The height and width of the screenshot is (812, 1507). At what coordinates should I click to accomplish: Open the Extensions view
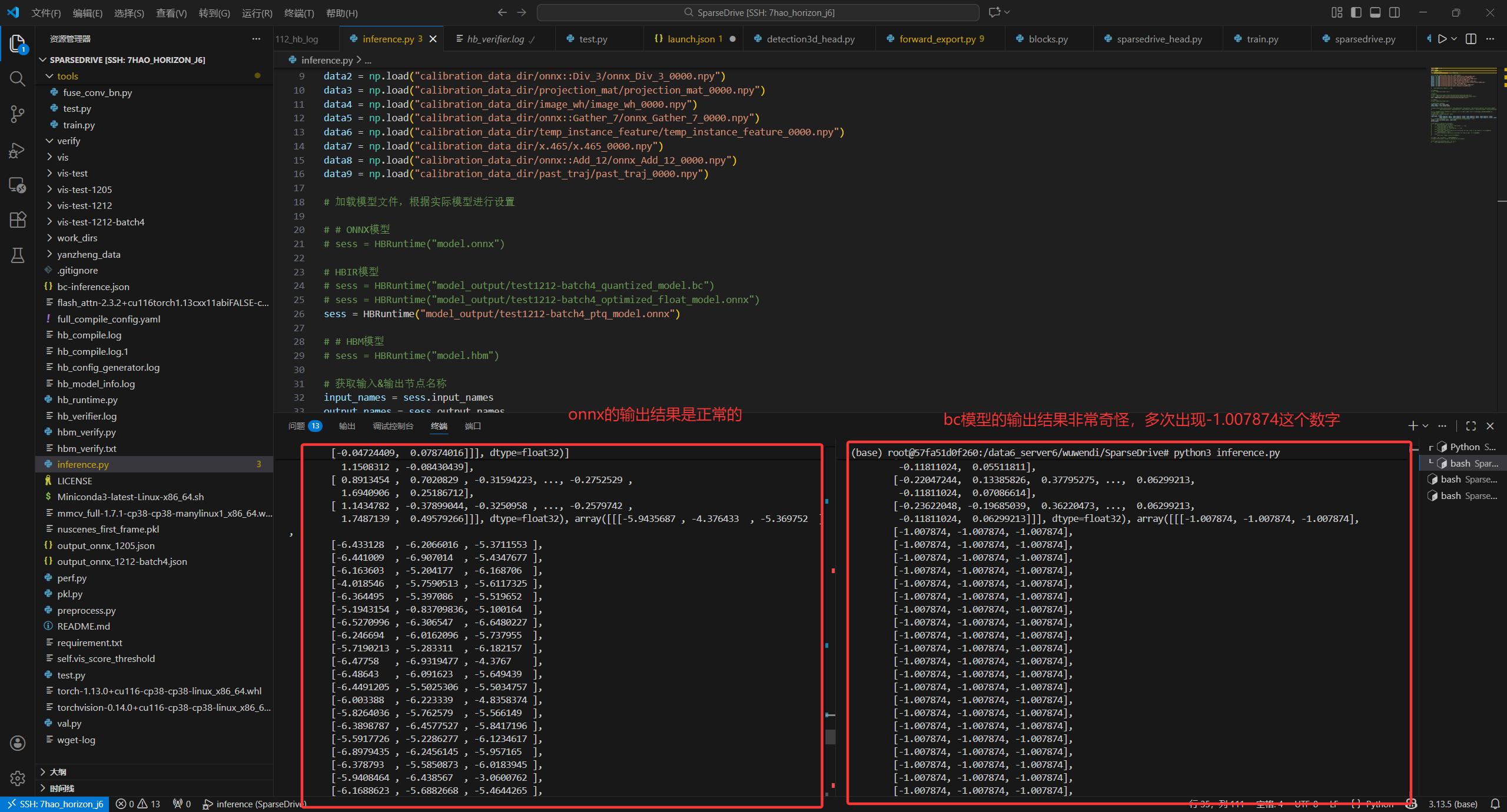pyautogui.click(x=18, y=219)
